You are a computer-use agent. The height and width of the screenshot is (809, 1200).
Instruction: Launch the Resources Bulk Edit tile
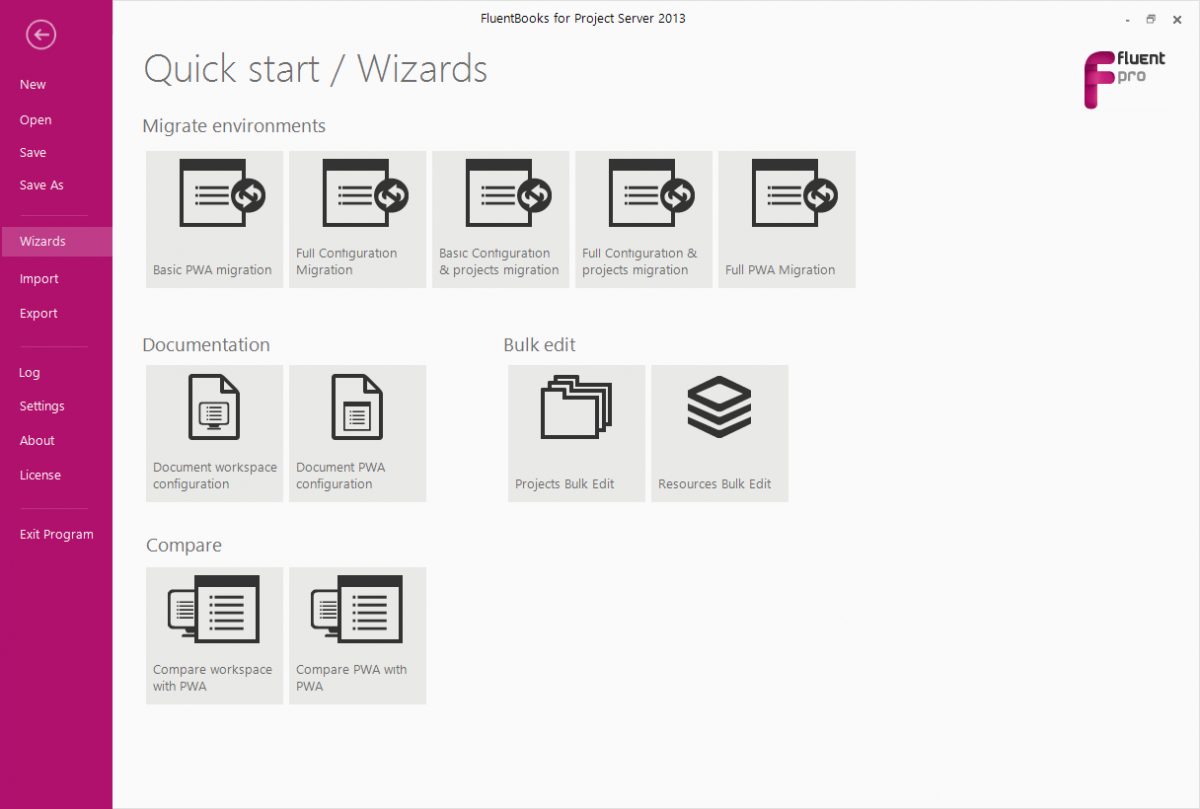coord(719,433)
